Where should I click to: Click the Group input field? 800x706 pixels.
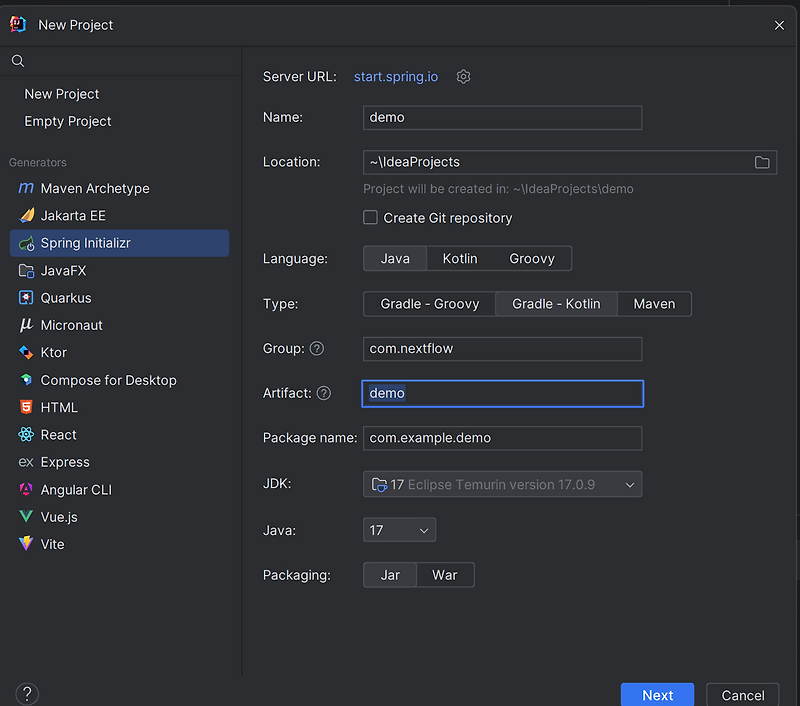coord(502,349)
